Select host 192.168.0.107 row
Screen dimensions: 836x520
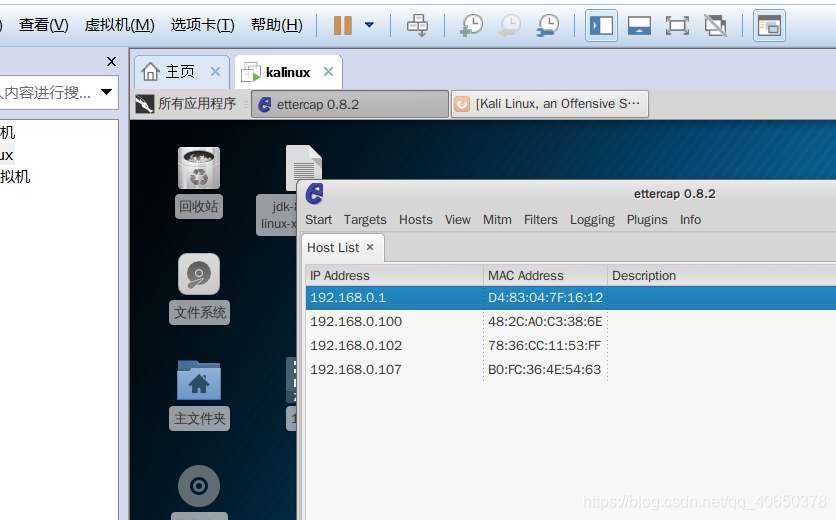[571, 370]
